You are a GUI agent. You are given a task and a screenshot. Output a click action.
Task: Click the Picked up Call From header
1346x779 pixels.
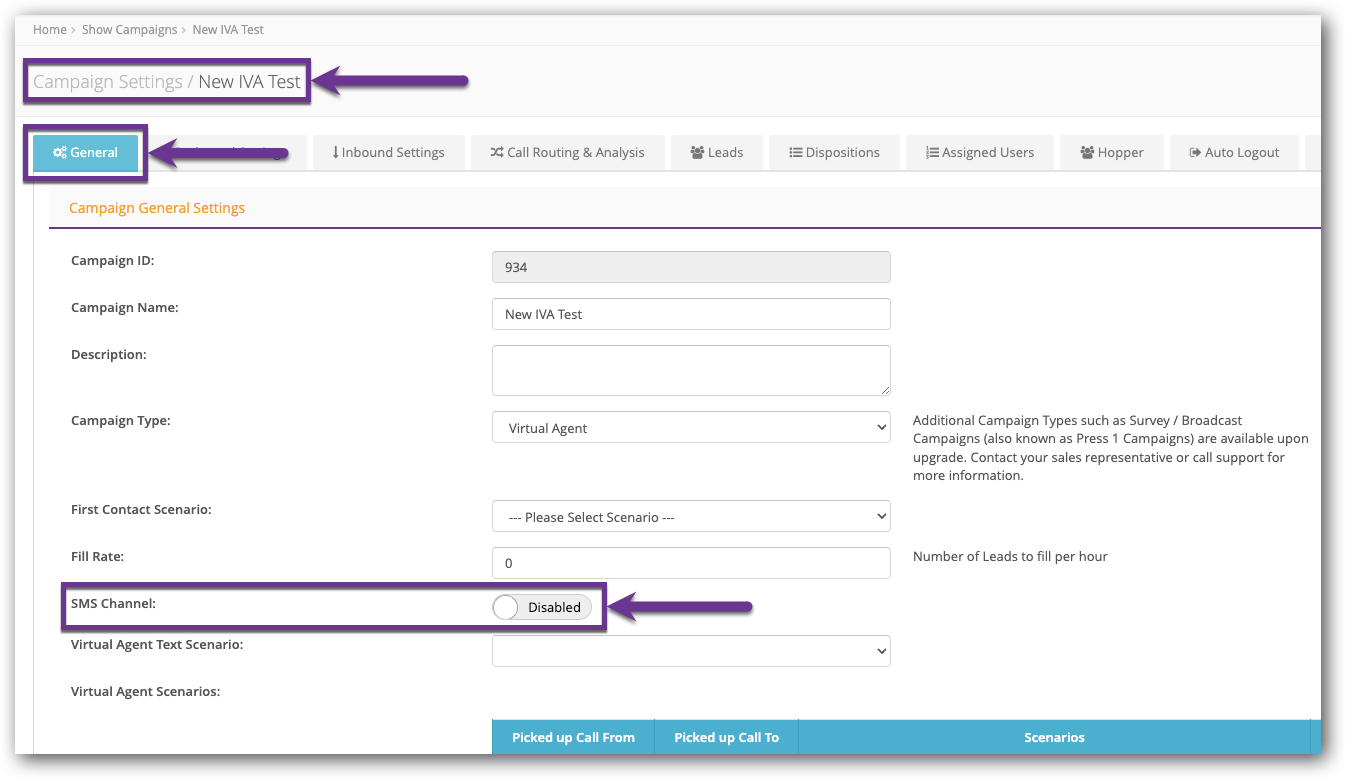tap(573, 737)
